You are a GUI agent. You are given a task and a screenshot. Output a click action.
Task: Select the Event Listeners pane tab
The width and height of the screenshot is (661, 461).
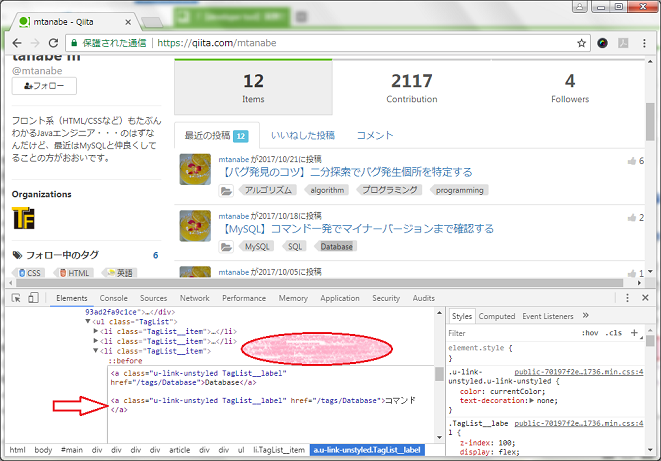click(x=548, y=316)
